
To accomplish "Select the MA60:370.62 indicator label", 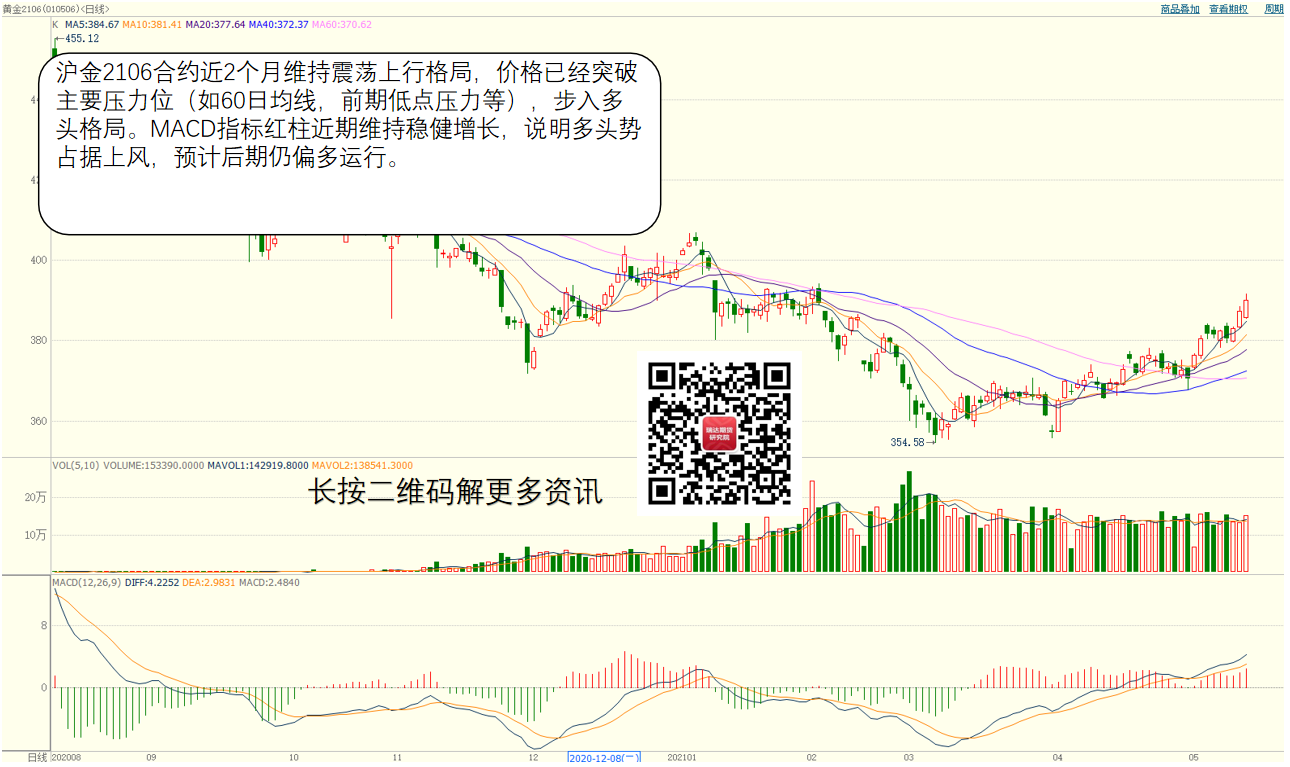I will [341, 24].
